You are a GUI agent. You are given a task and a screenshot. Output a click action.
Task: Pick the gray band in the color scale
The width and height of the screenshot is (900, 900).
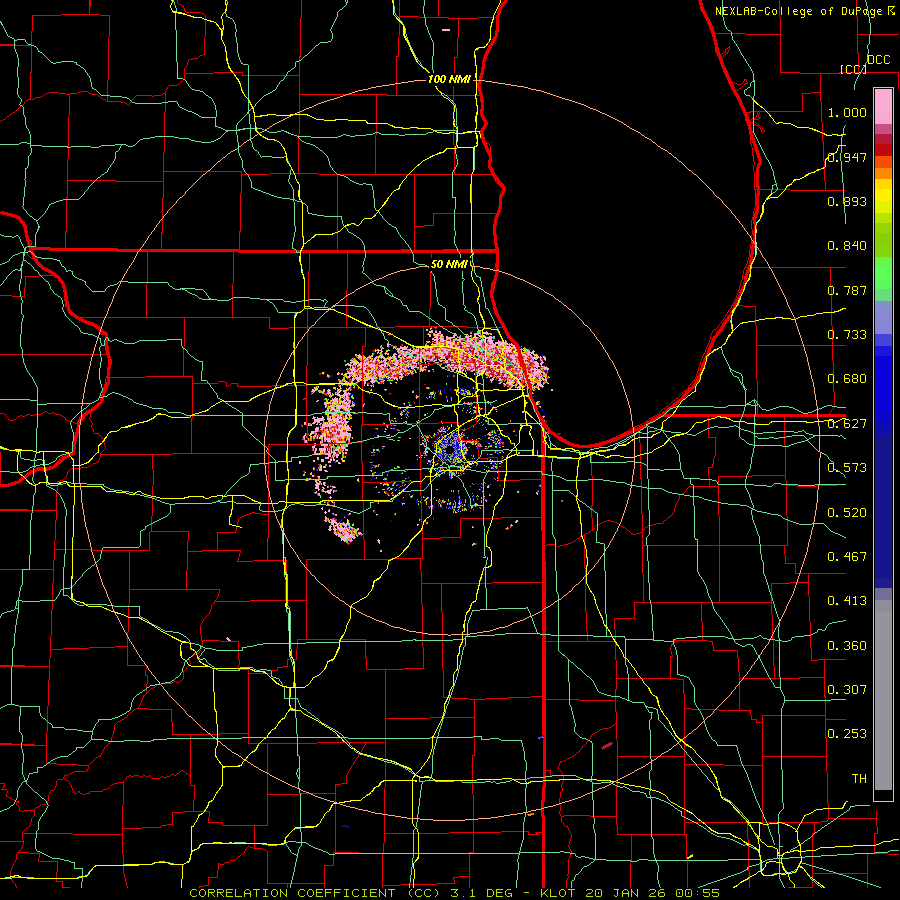(x=883, y=695)
